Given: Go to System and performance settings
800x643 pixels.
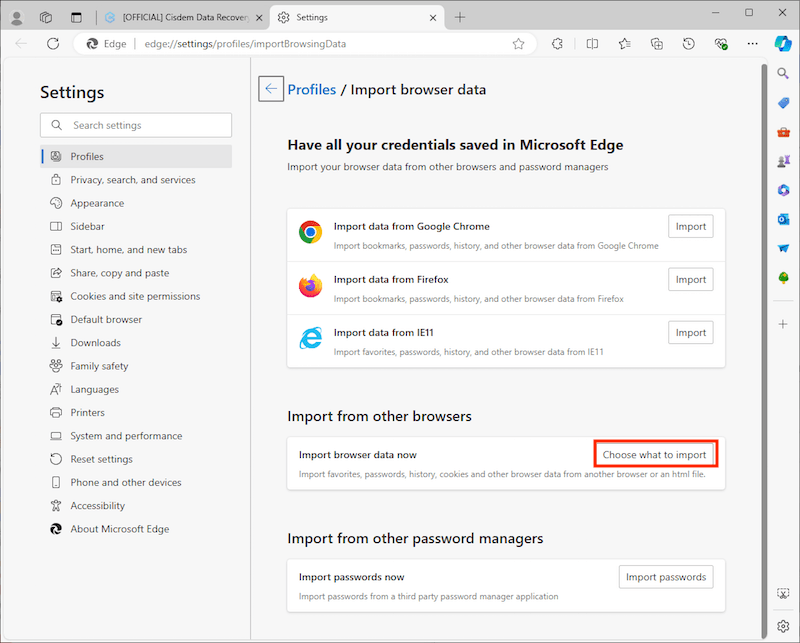Looking at the screenshot, I should [x=136, y=436].
